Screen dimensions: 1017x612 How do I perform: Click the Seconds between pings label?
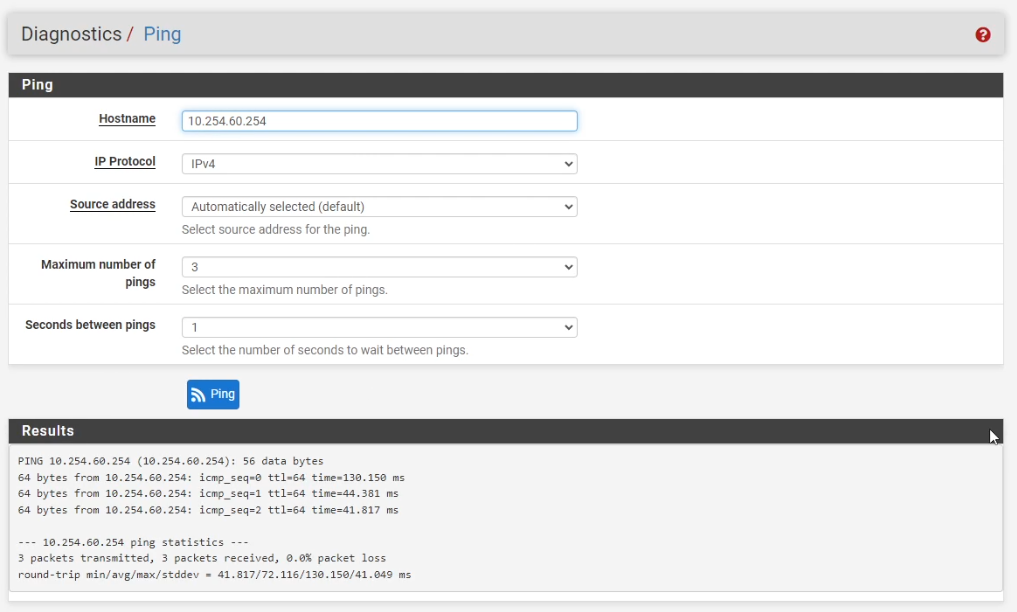tap(90, 325)
